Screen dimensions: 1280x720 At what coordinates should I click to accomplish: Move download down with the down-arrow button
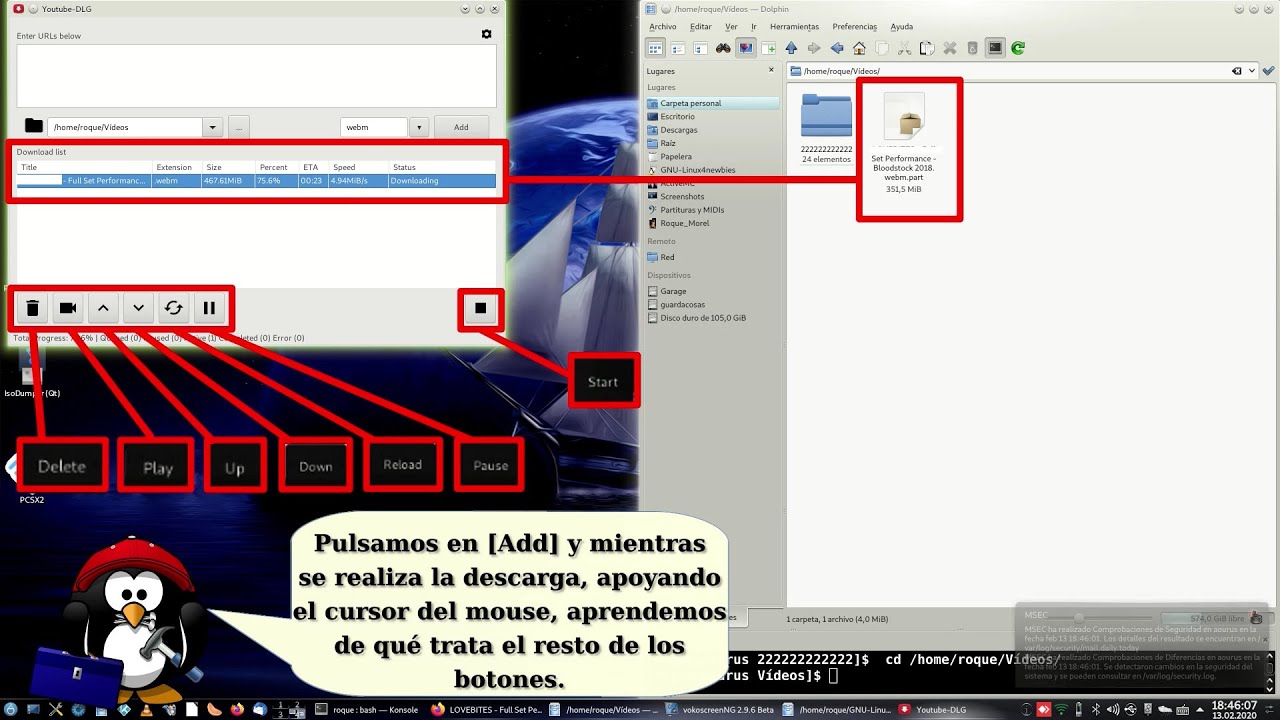coord(138,308)
